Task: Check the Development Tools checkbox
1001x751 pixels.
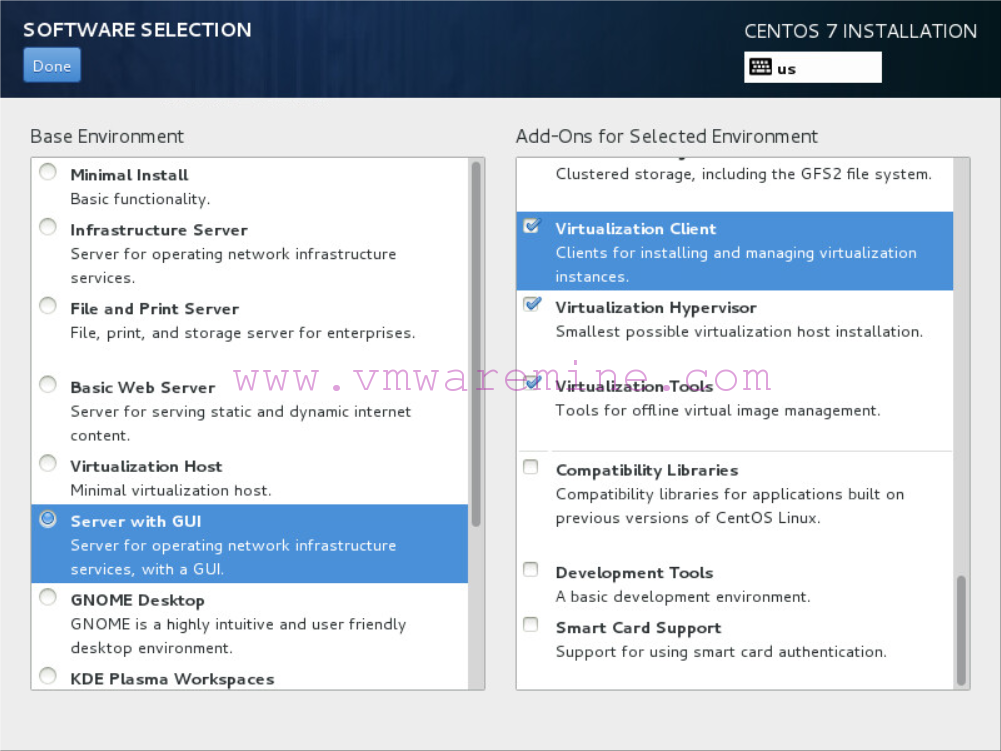Action: pyautogui.click(x=531, y=570)
